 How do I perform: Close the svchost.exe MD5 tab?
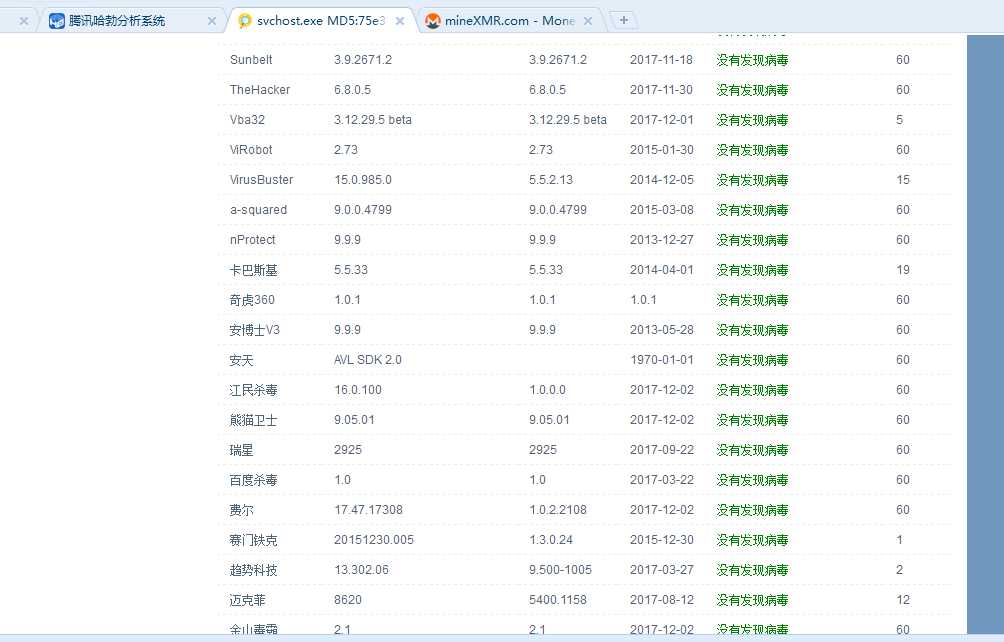coord(400,21)
